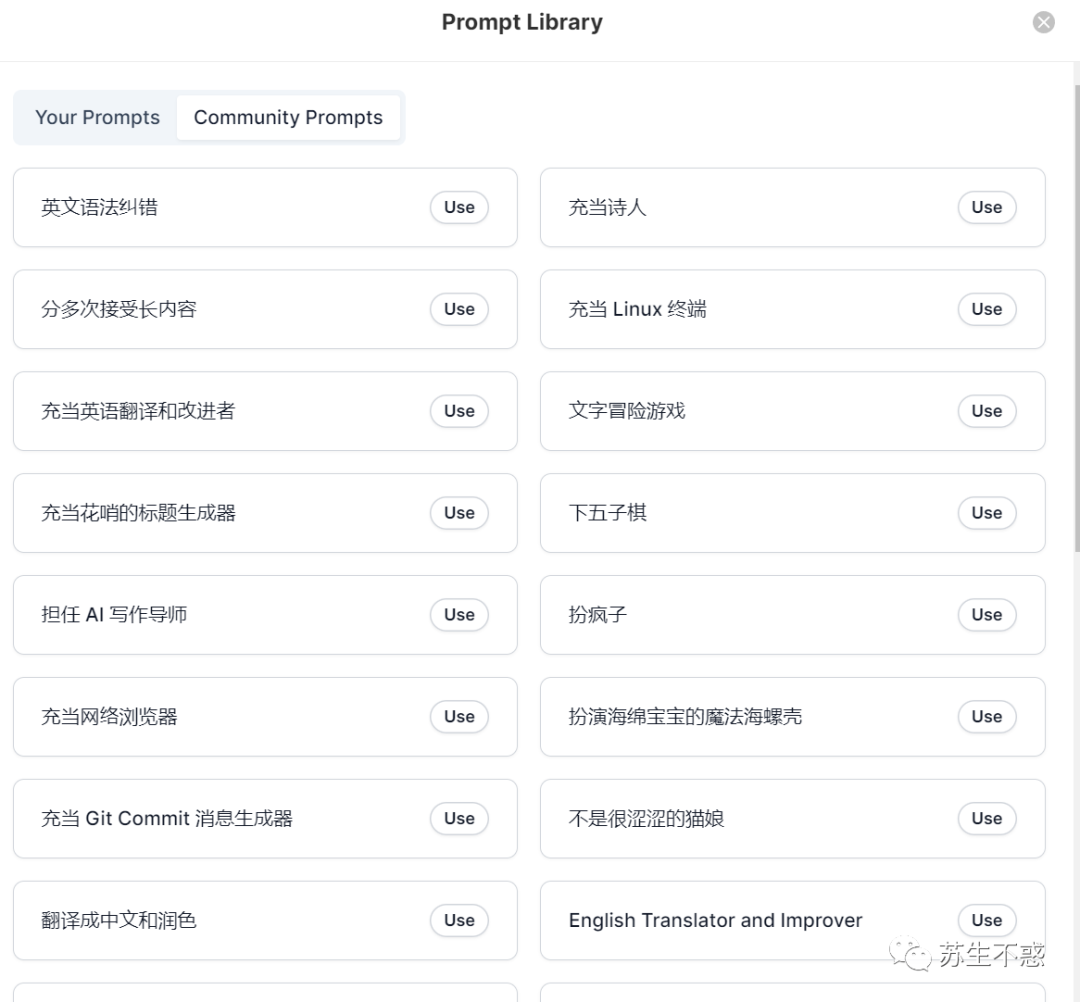Use the 充当网络浏览器 prompt
This screenshot has height=1002, width=1080.
coord(459,717)
